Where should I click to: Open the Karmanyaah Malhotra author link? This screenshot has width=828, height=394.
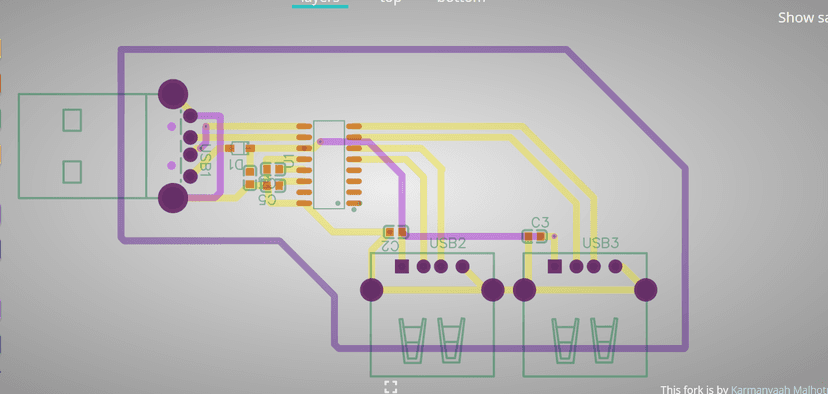(779, 390)
